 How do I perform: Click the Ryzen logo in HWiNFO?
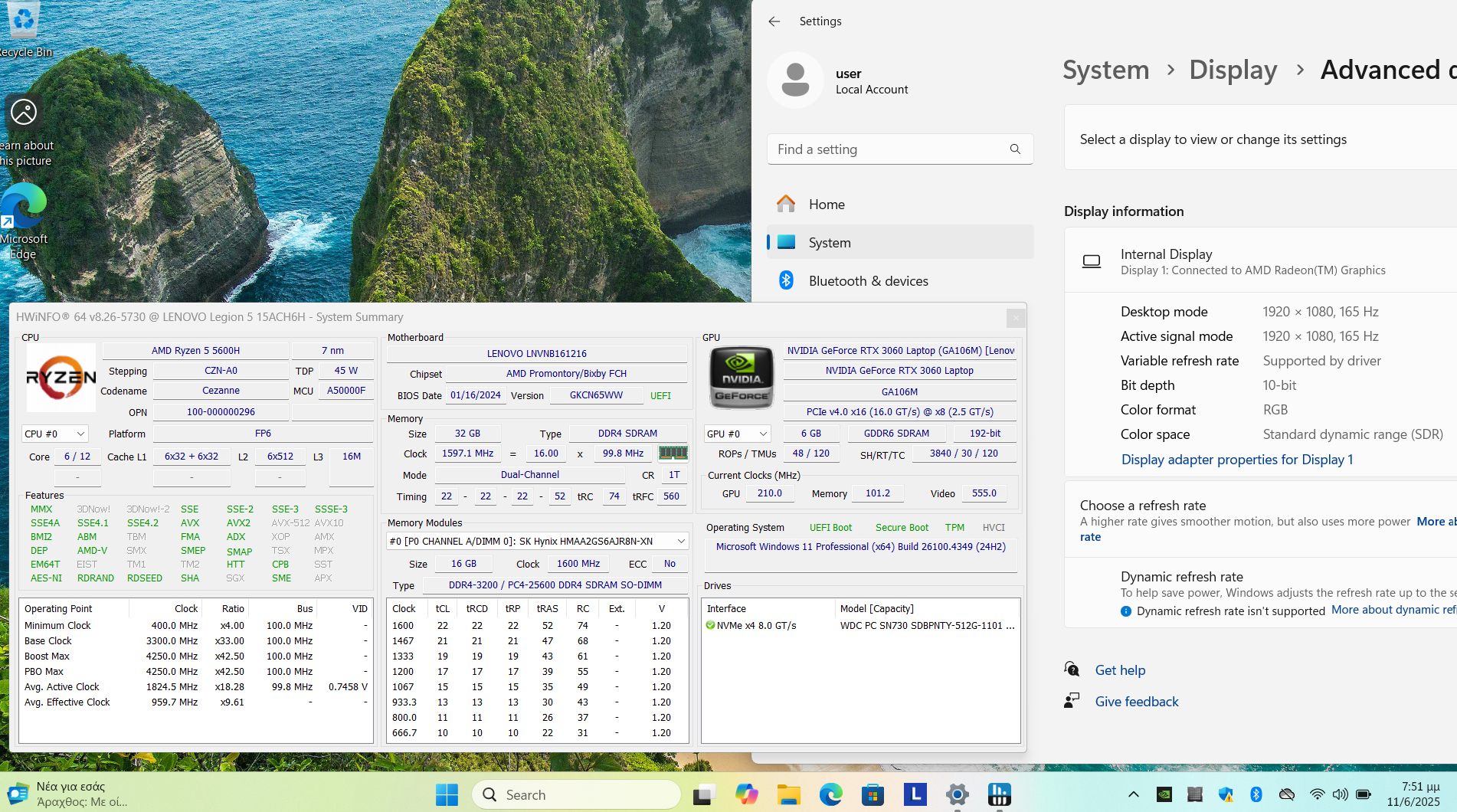tap(61, 377)
